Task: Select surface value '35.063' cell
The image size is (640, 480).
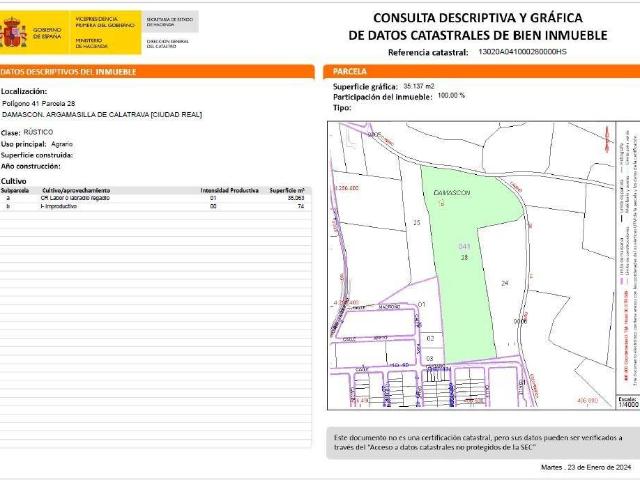Action: (x=296, y=198)
